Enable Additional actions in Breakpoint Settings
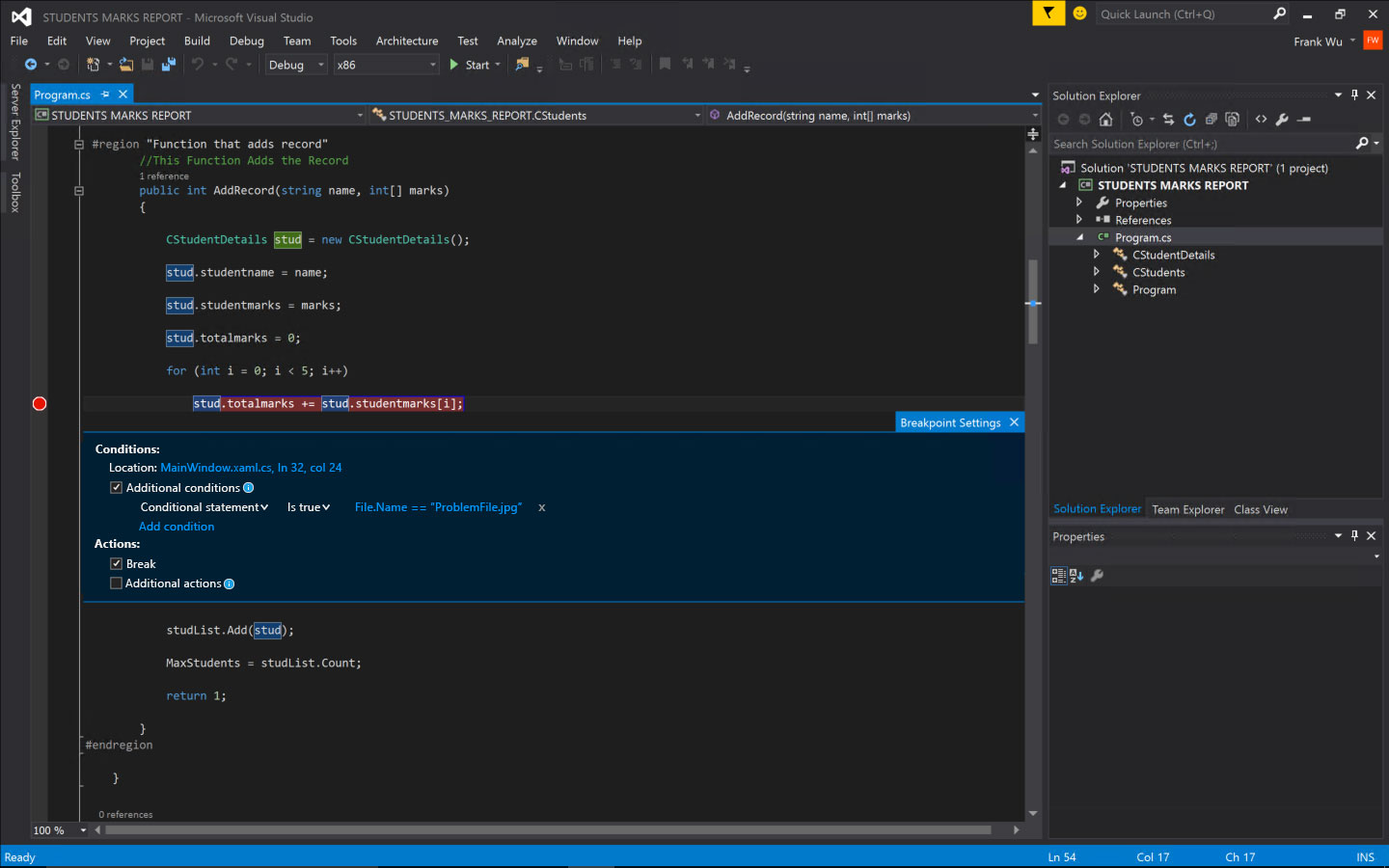This screenshot has width=1389, height=868. 116,583
